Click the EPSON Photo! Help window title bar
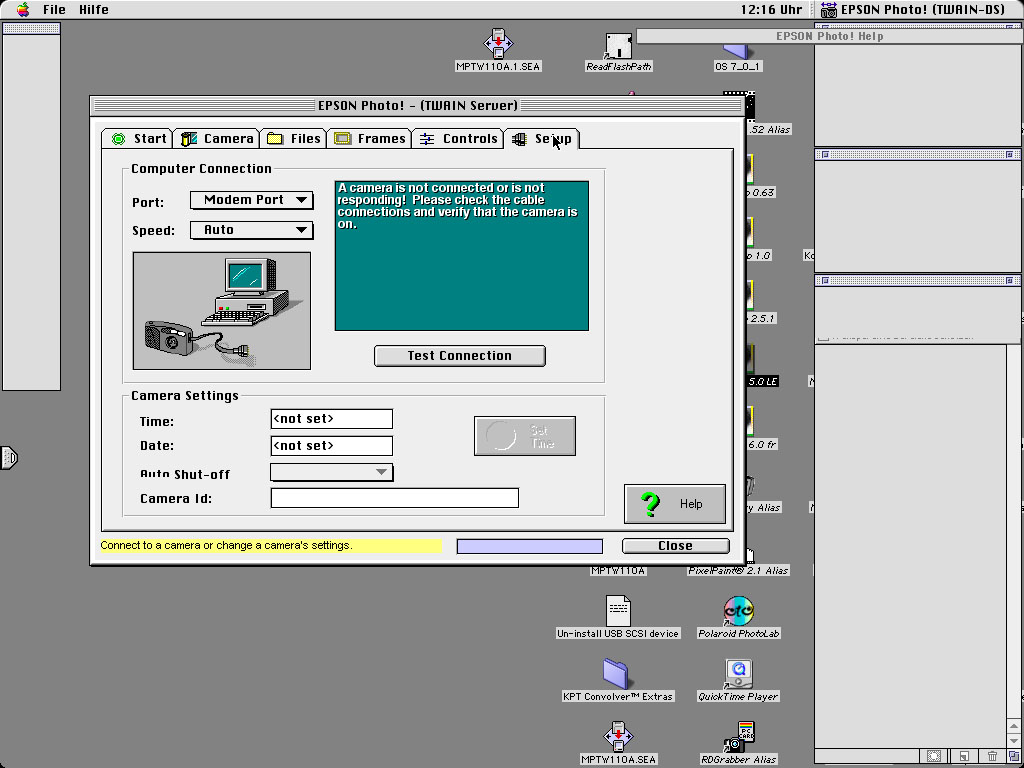Image resolution: width=1024 pixels, height=768 pixels. pos(829,37)
